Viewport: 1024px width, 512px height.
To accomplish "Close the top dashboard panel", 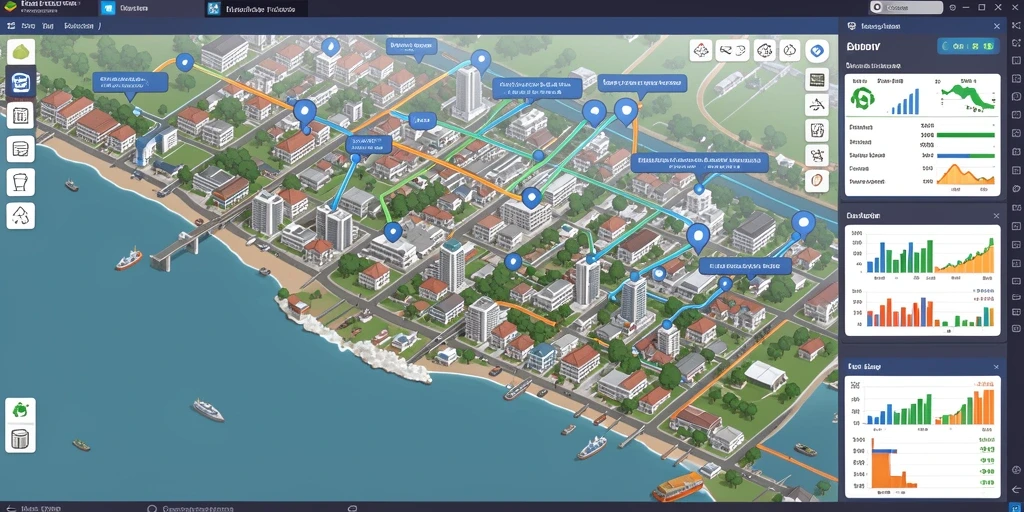I will [x=997, y=26].
